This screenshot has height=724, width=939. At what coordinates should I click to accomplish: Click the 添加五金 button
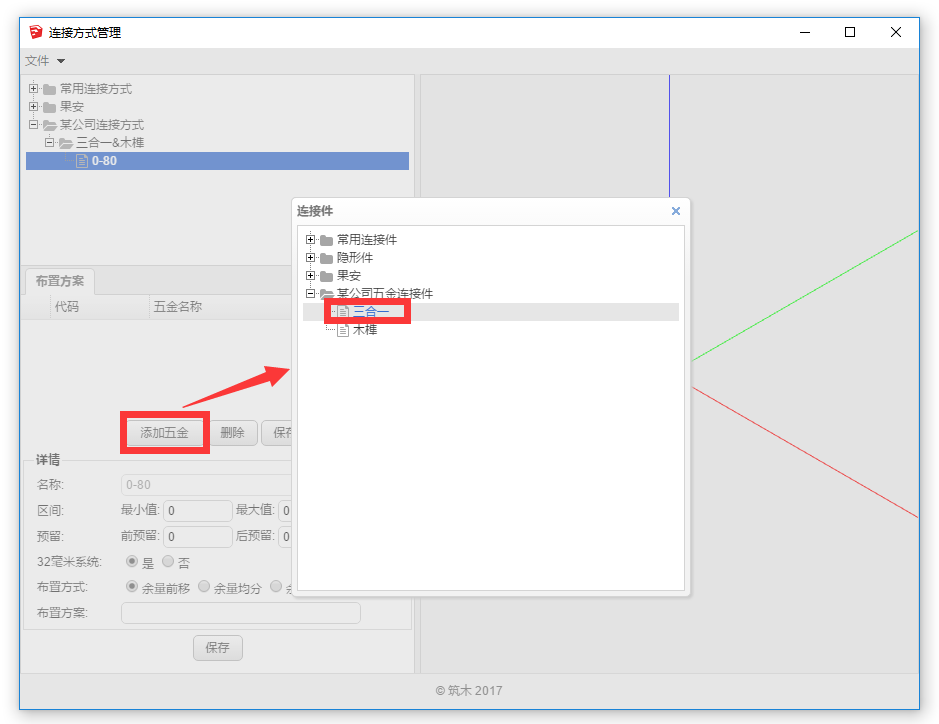(x=164, y=433)
